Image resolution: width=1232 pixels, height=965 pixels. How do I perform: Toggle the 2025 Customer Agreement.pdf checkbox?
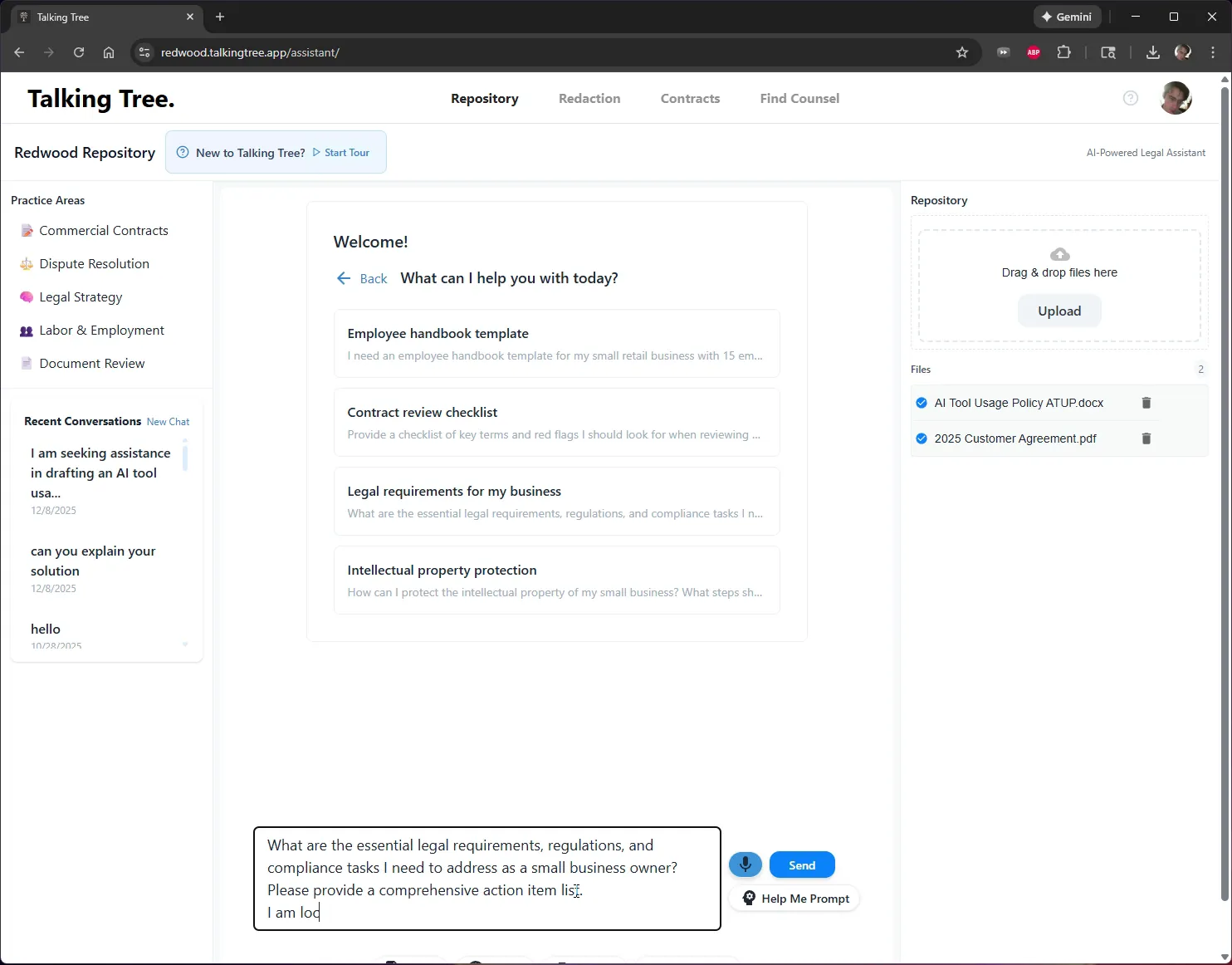click(x=922, y=438)
